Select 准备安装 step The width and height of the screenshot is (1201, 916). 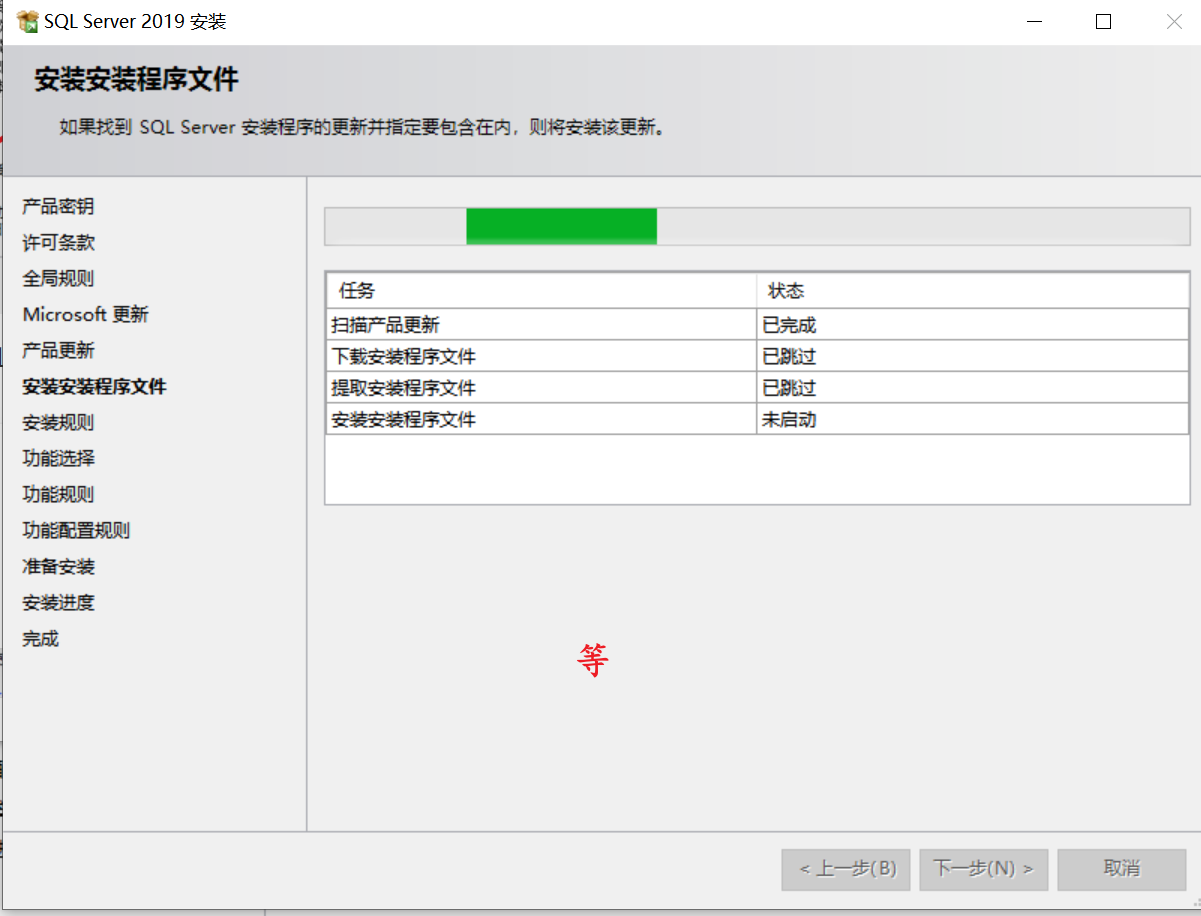click(58, 567)
